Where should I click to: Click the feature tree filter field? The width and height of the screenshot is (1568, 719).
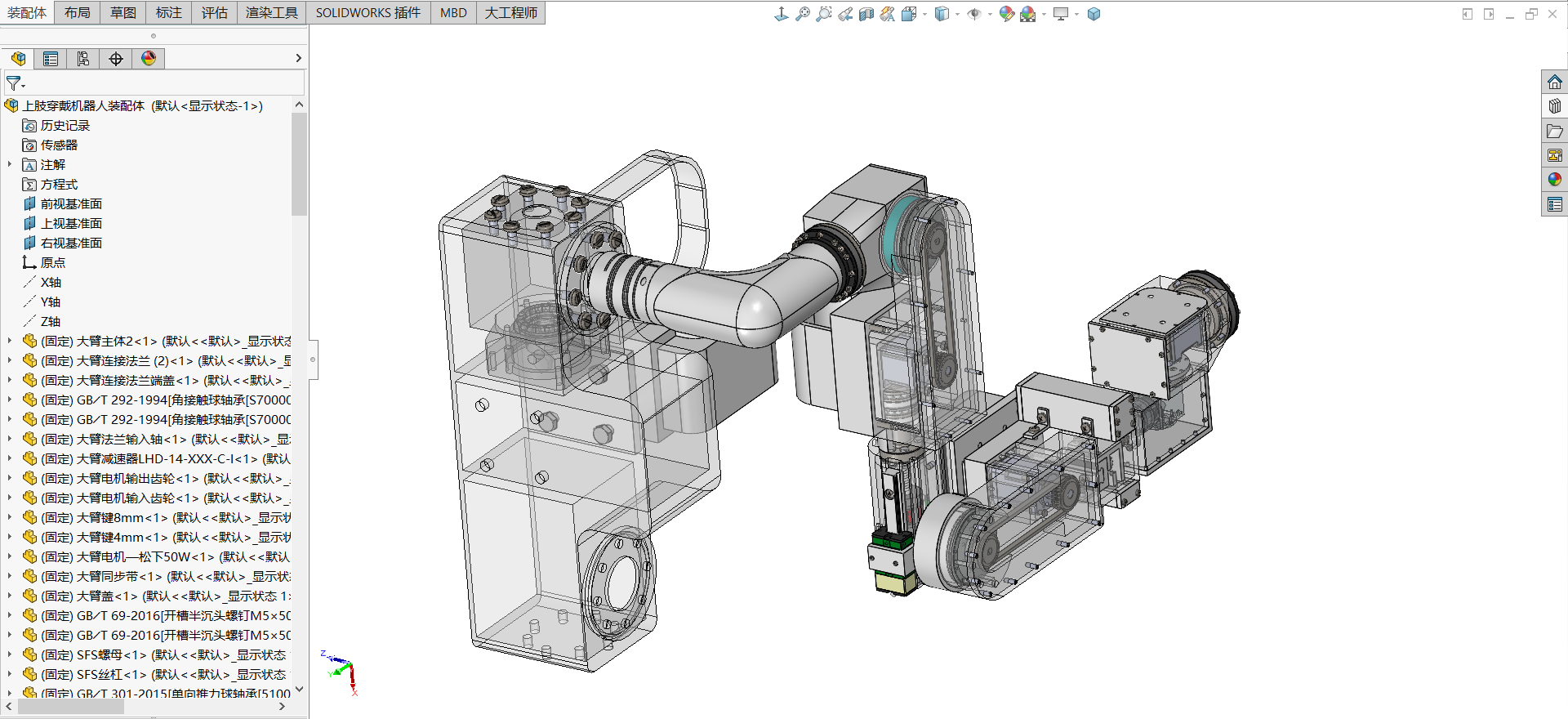(x=154, y=83)
